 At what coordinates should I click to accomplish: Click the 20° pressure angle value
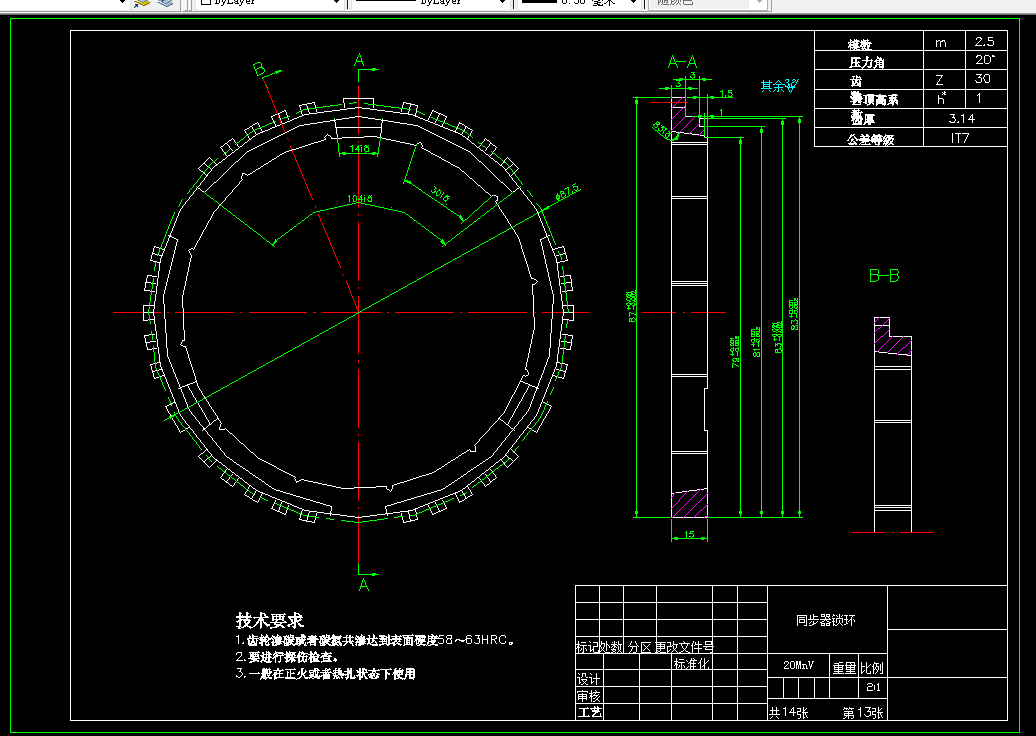[x=984, y=59]
